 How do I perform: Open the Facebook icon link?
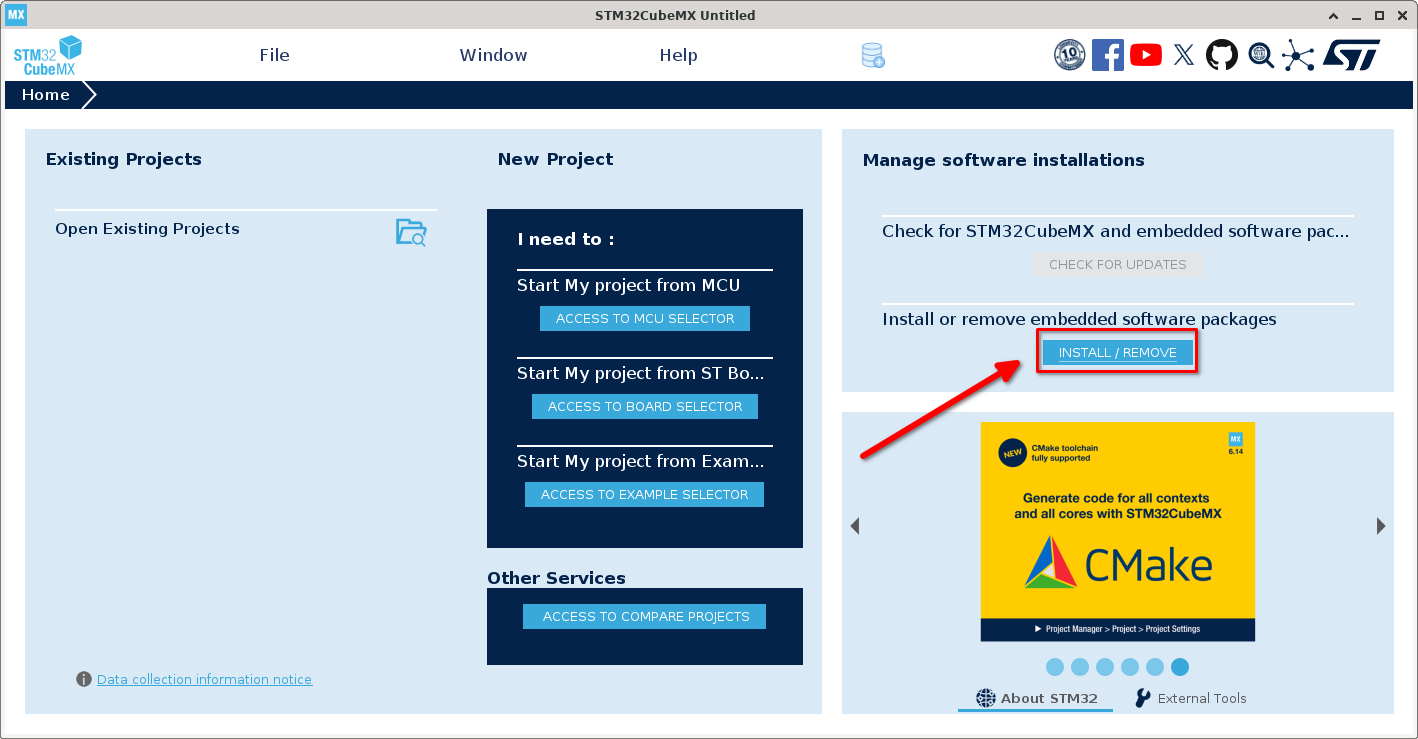click(x=1107, y=55)
